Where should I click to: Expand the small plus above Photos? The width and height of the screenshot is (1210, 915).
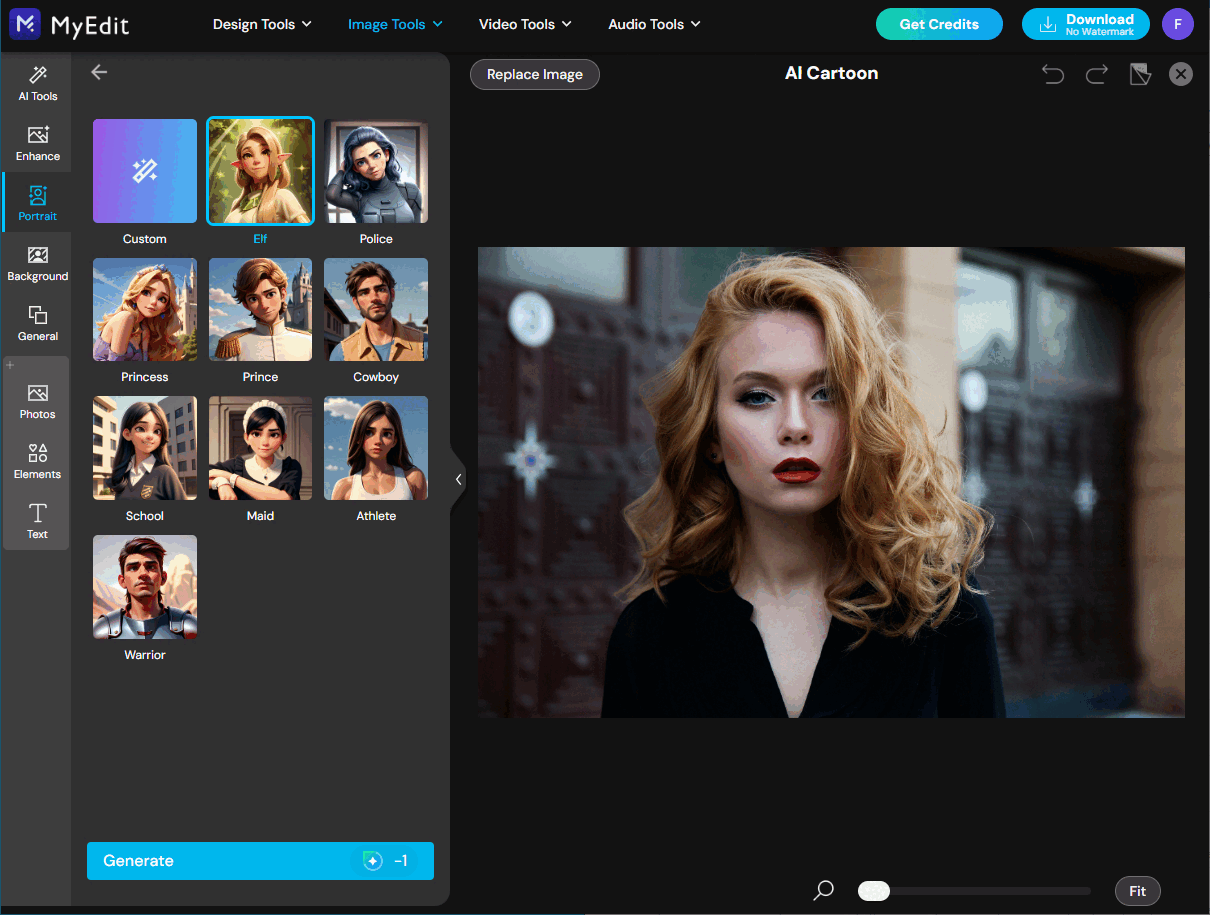[11, 365]
